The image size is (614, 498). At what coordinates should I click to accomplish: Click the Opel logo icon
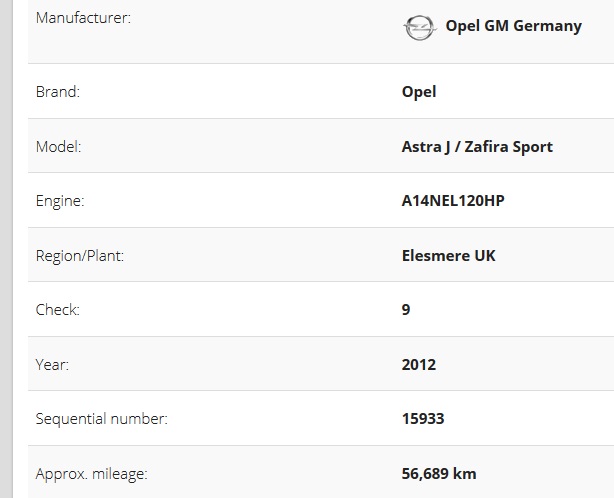[x=418, y=27]
